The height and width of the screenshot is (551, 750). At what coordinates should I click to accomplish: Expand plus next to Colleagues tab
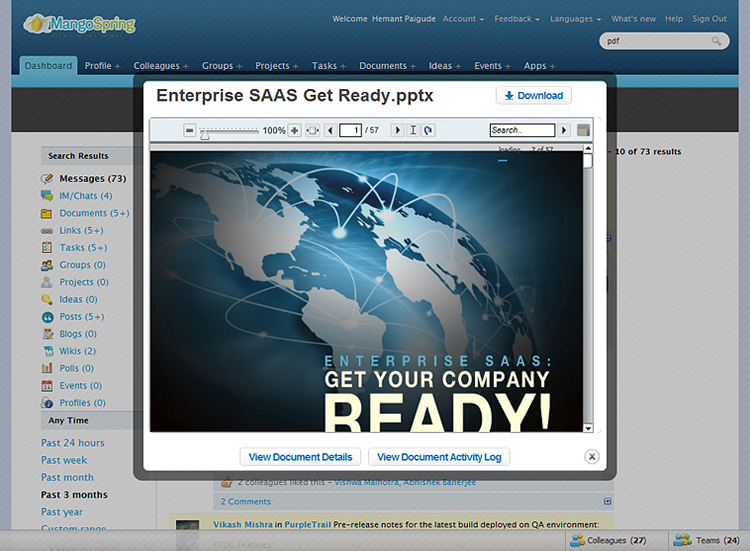186,66
